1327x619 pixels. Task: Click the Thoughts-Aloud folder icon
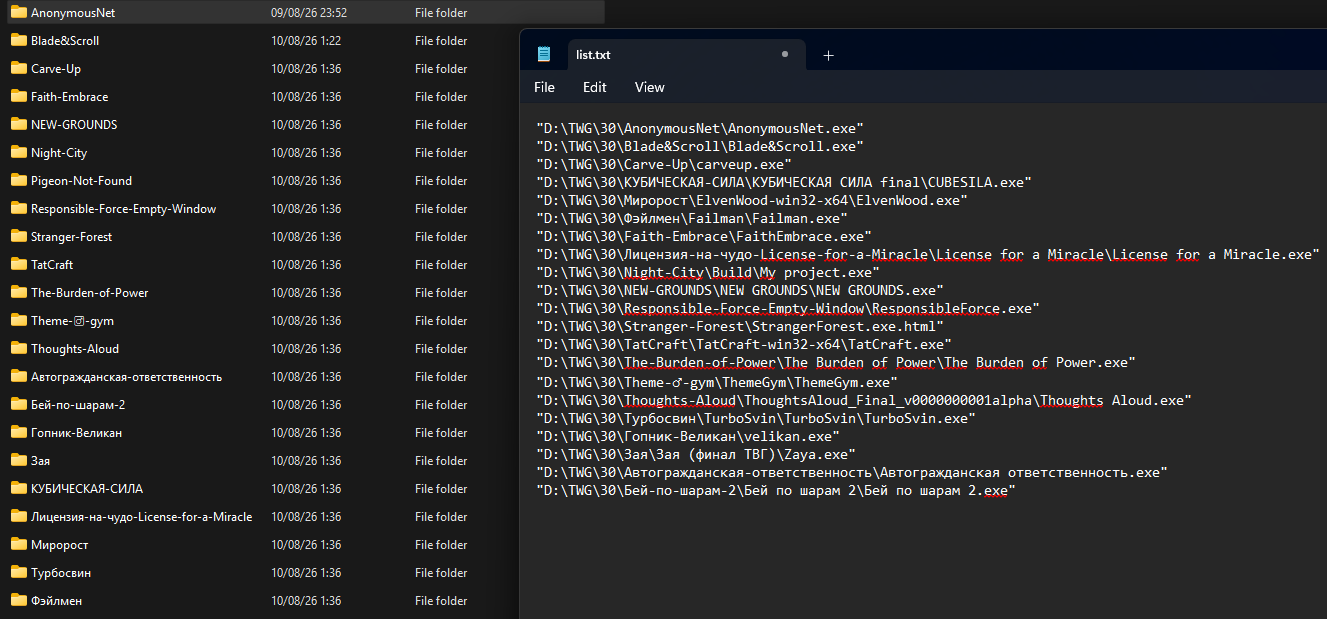click(18, 349)
